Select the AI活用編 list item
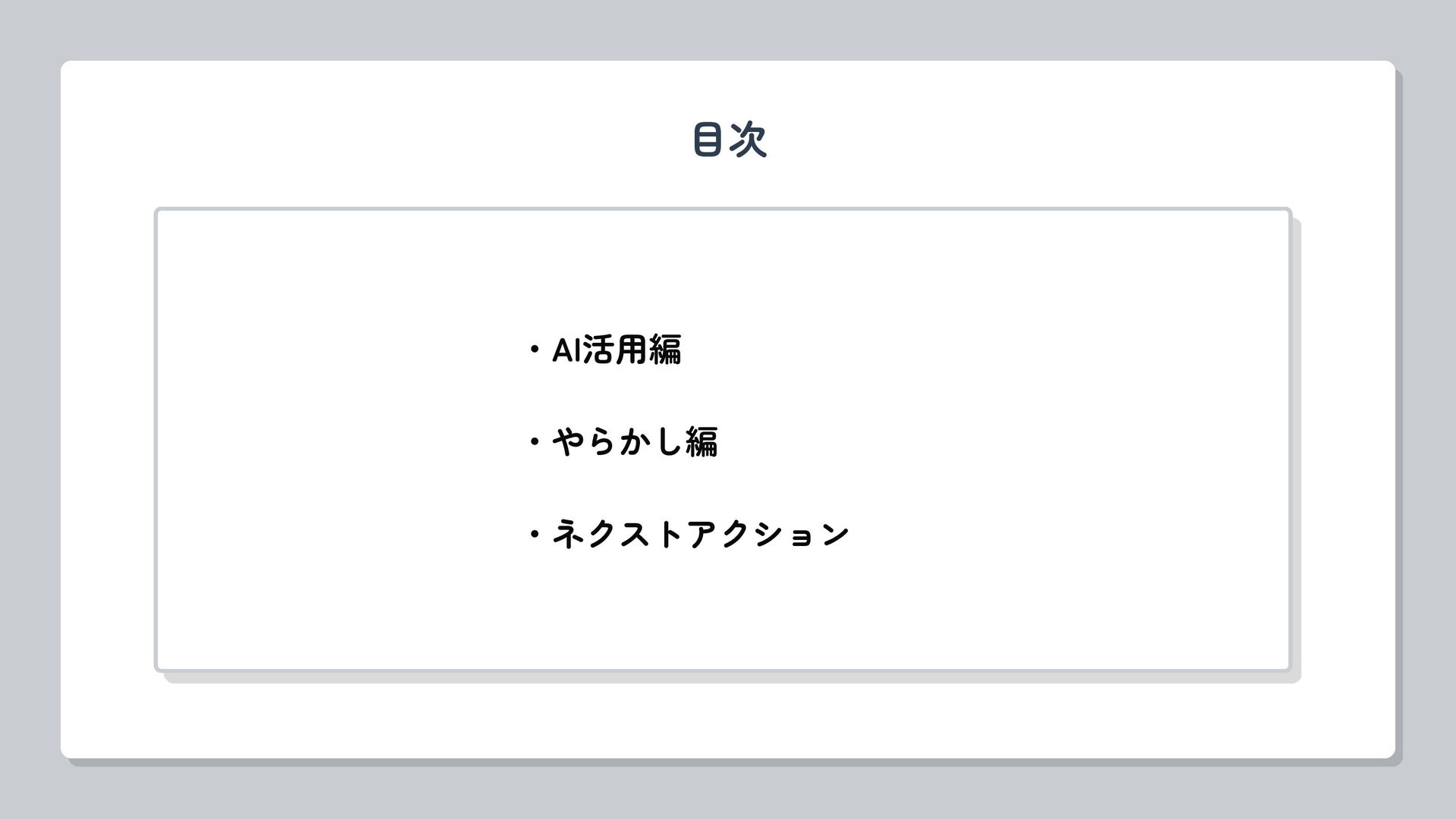Viewport: 1456px width, 819px height. 616,350
